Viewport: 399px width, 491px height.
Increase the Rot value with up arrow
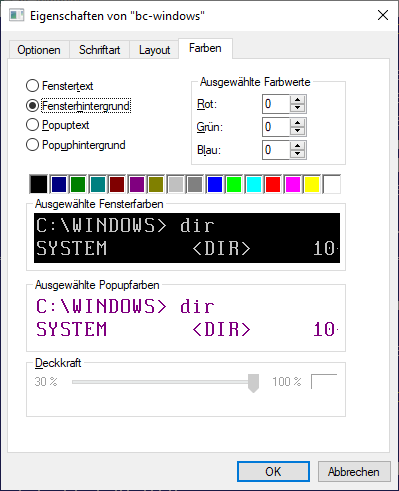[298, 100]
